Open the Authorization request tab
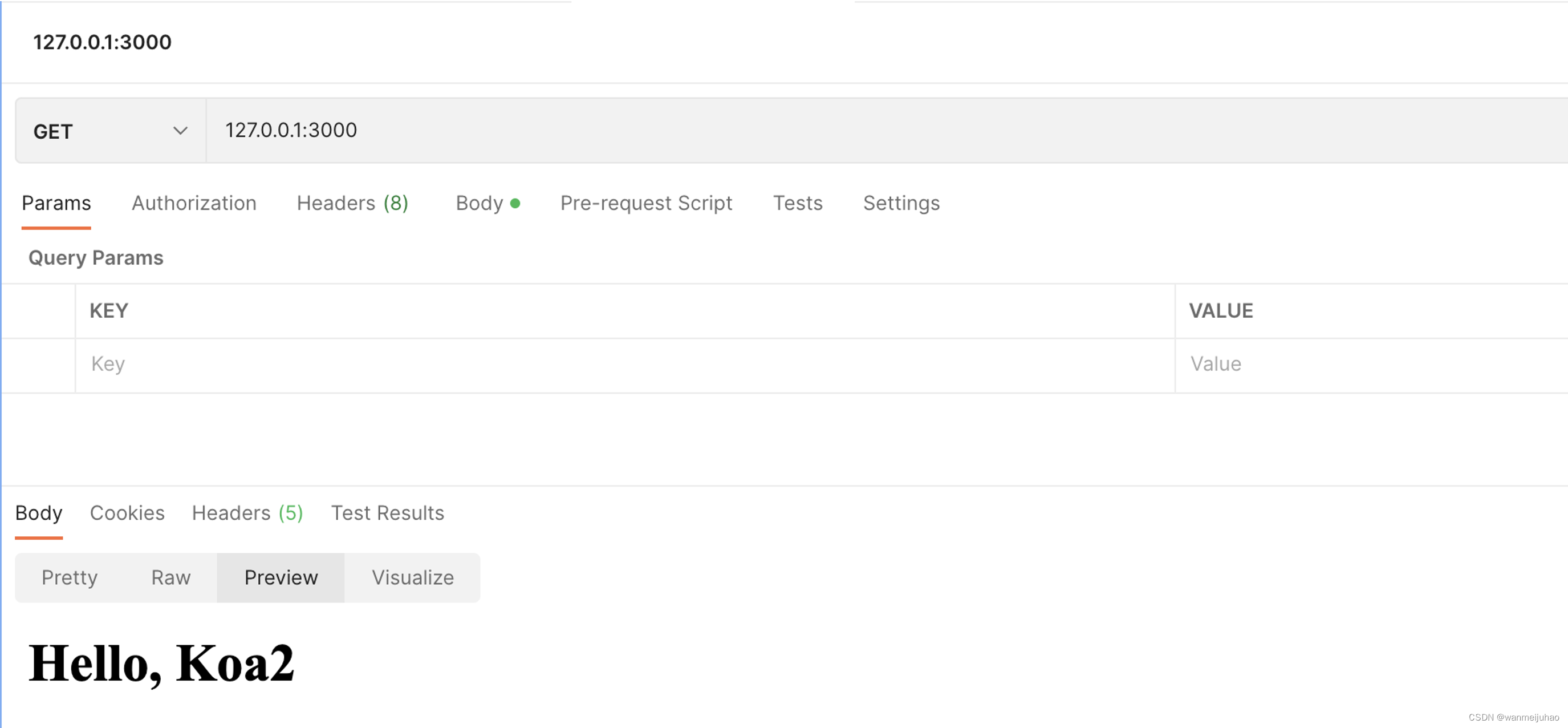The height and width of the screenshot is (728, 1568). click(x=193, y=203)
